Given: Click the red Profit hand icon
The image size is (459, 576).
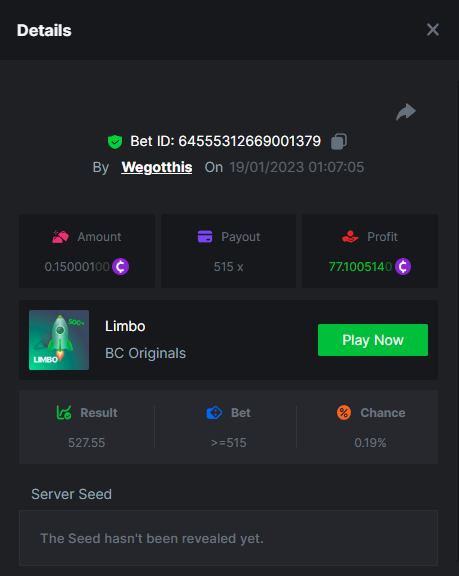Looking at the screenshot, I should 350,237.
